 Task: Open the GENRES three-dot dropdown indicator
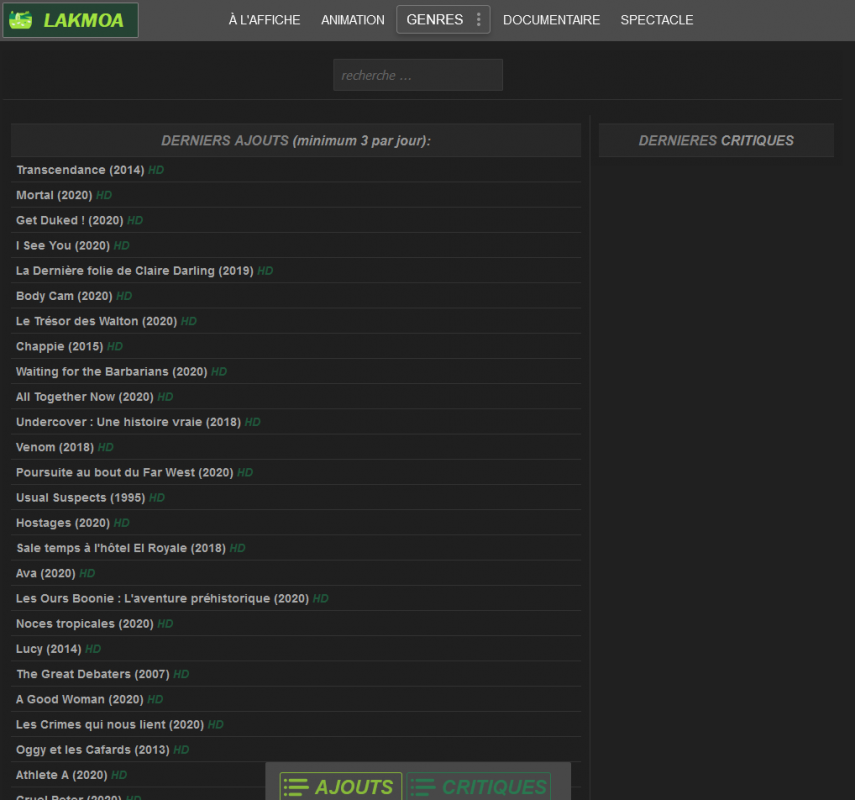tap(478, 20)
